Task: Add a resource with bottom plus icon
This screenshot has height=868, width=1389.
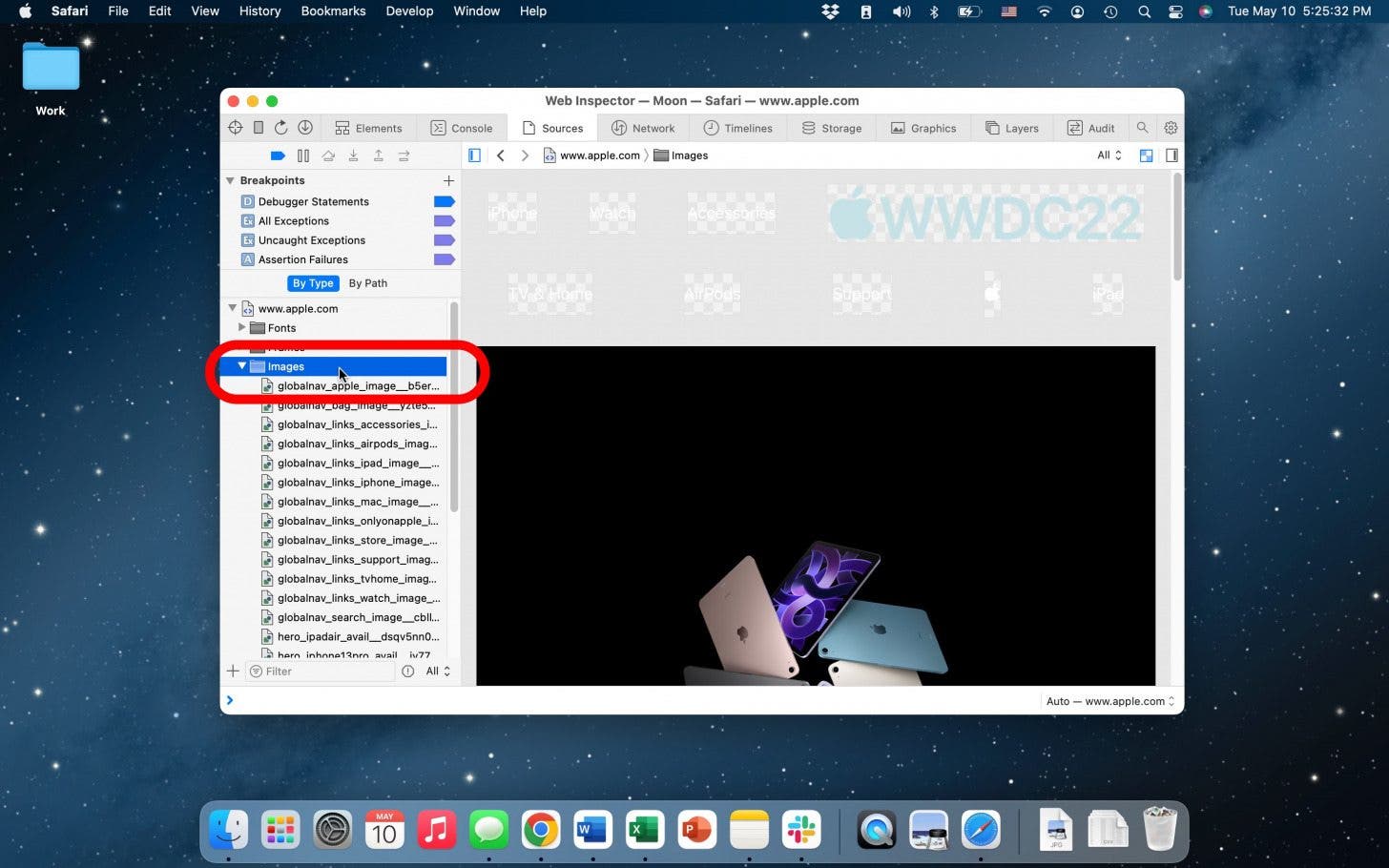Action: pos(233,672)
